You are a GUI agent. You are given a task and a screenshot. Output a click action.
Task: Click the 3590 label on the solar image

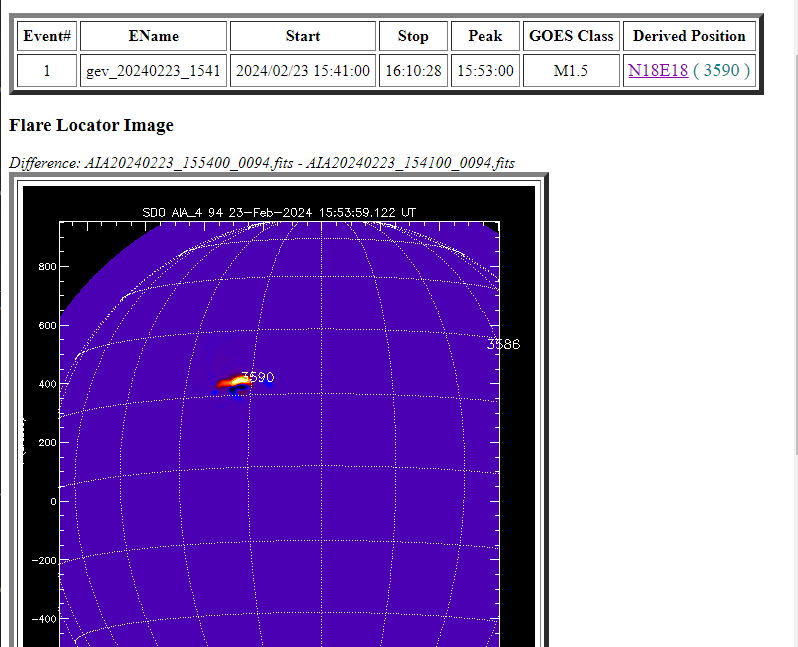pos(259,377)
